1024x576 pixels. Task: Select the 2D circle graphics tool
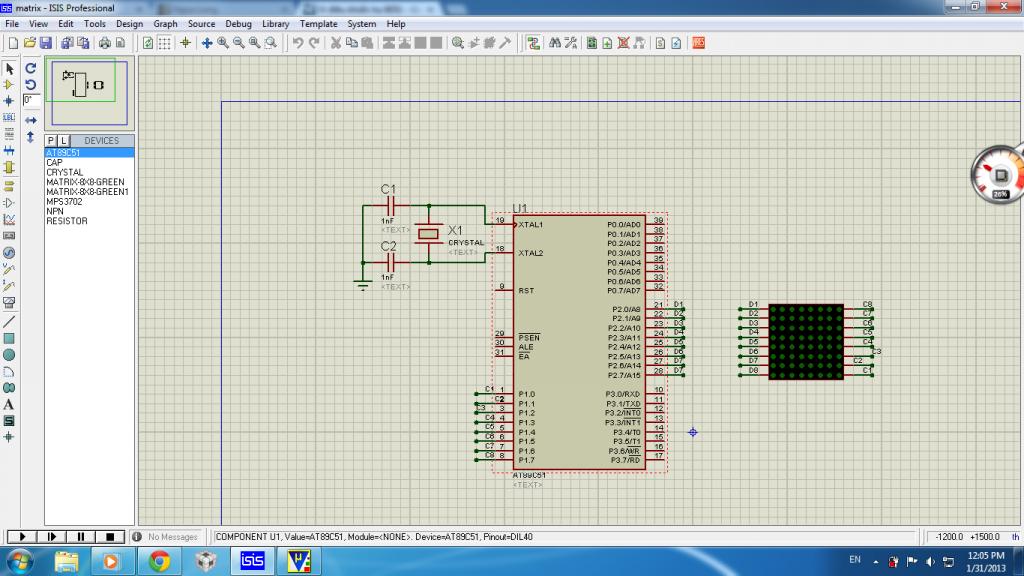click(9, 355)
